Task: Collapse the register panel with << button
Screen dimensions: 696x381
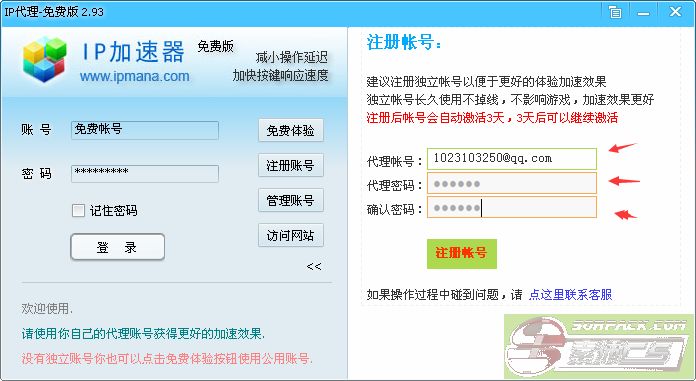Action: pos(314,266)
